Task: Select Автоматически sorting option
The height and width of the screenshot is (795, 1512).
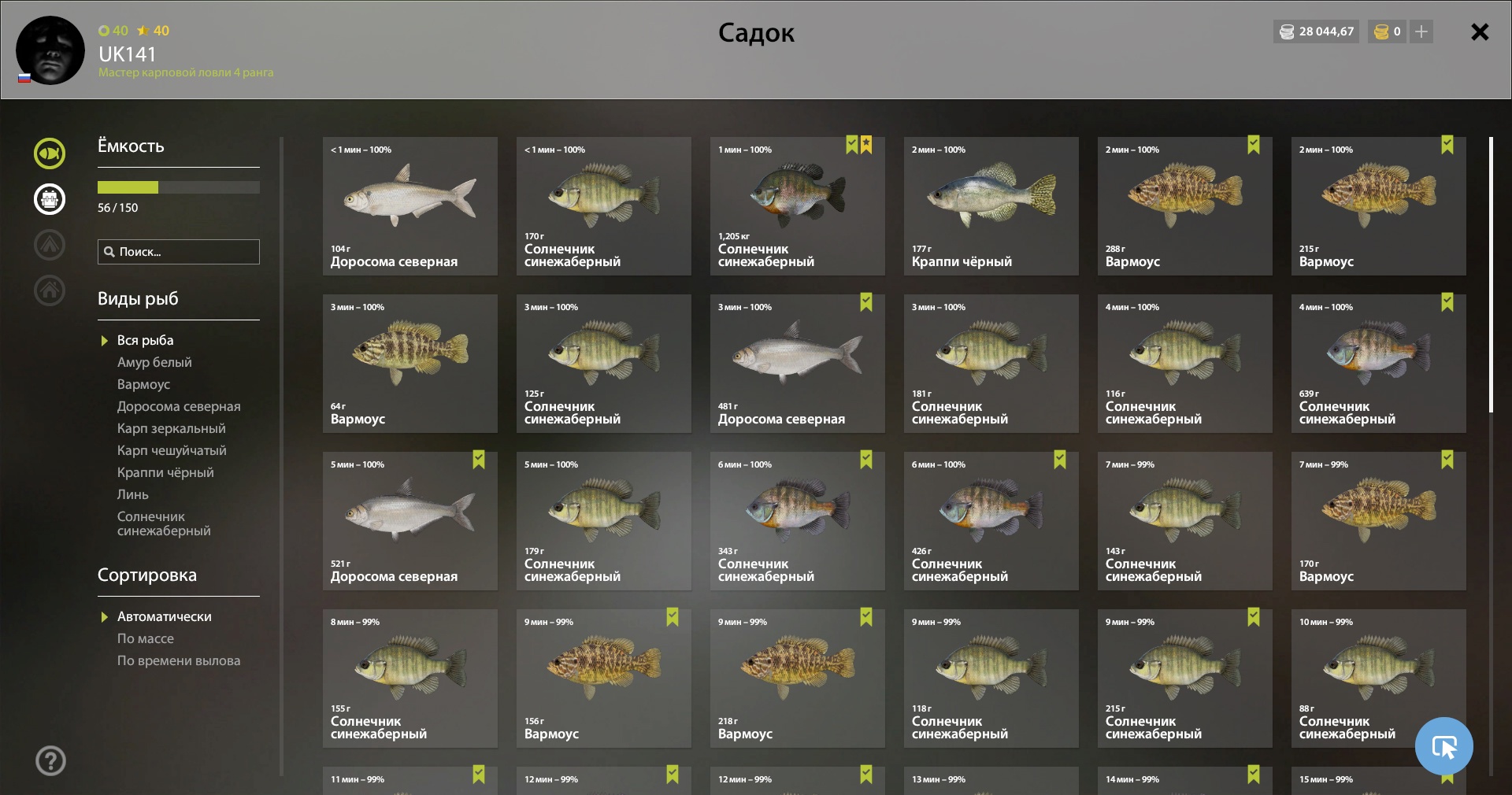Action: 165,616
